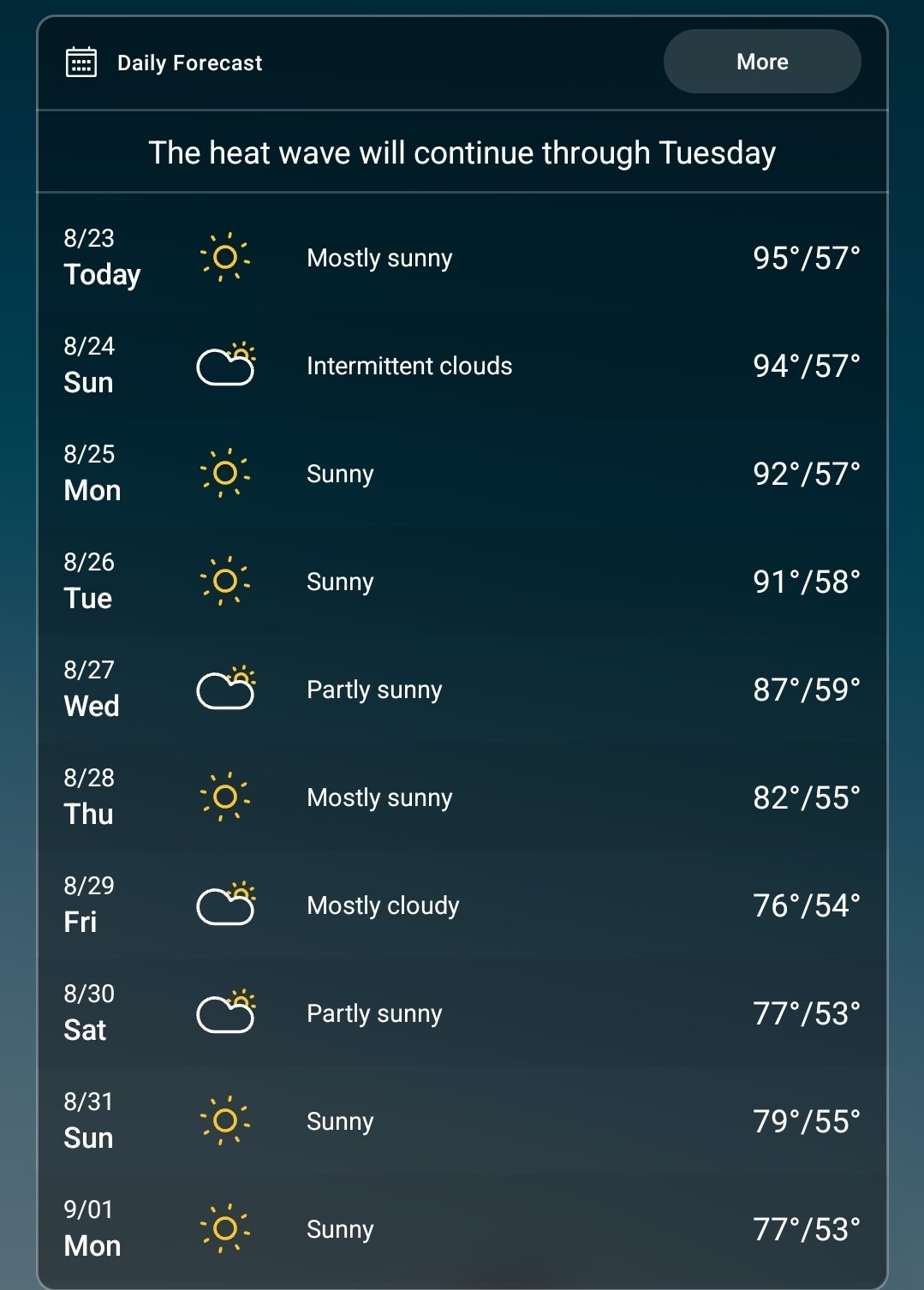Open the Daily Forecast heading
924x1290 pixels.
click(x=189, y=63)
